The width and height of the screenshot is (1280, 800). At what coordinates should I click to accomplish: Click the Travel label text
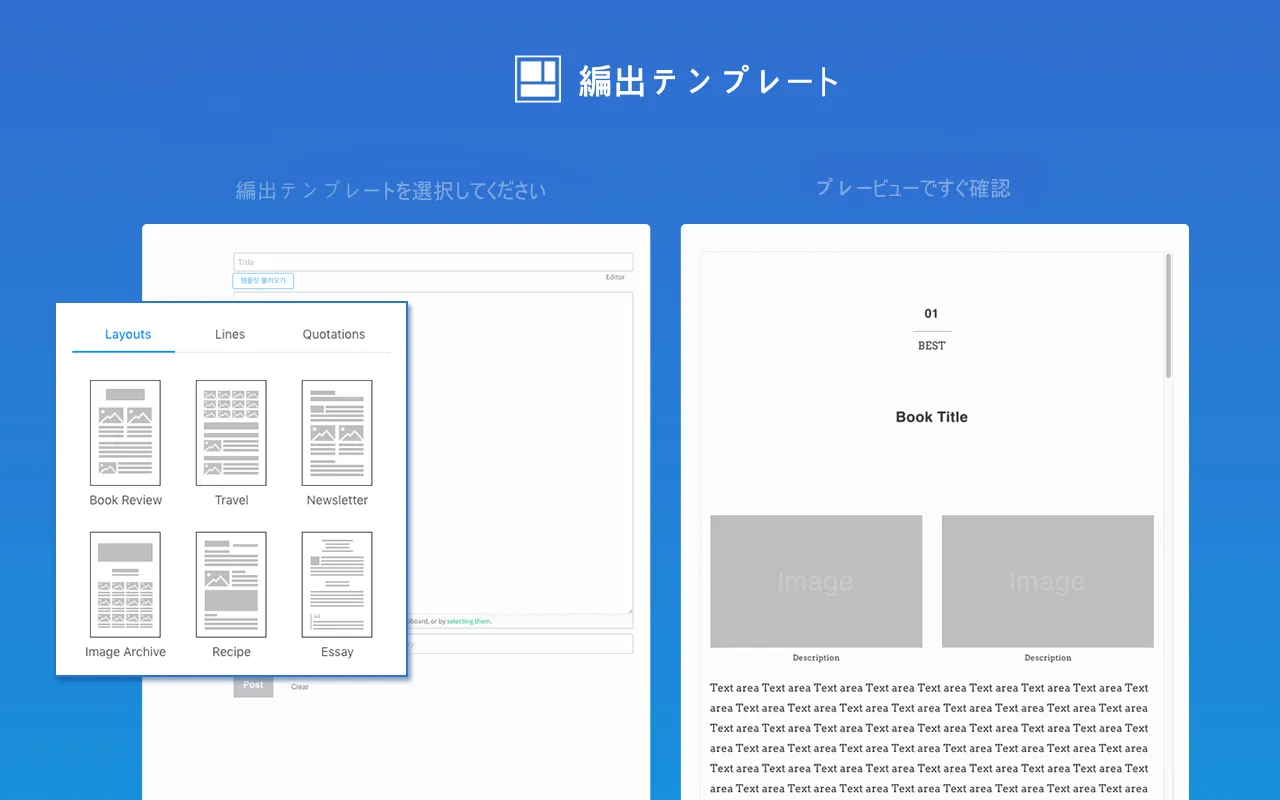coord(232,500)
